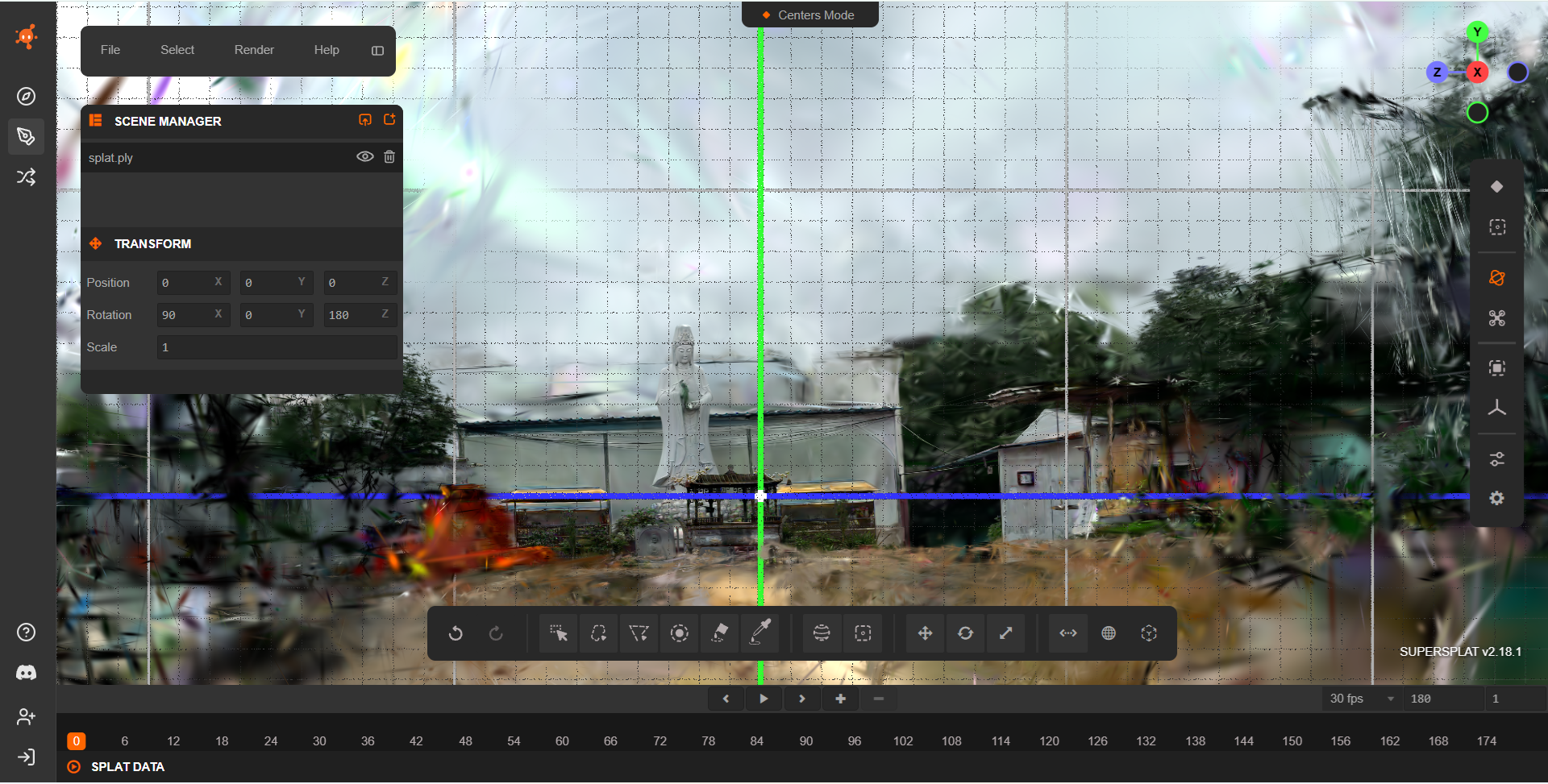This screenshot has height=784, width=1548.
Task: Click the redo arrow in bottom toolbar
Action: tap(496, 633)
